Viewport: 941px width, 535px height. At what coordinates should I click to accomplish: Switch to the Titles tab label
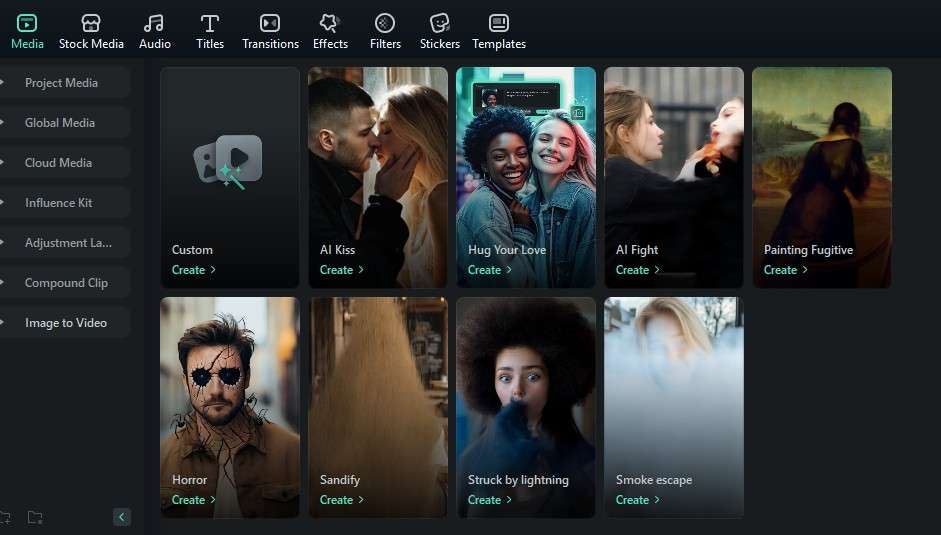coord(210,44)
